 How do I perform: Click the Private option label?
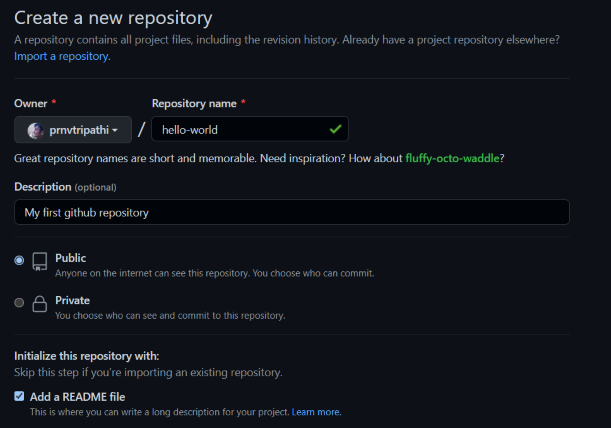coord(72,301)
